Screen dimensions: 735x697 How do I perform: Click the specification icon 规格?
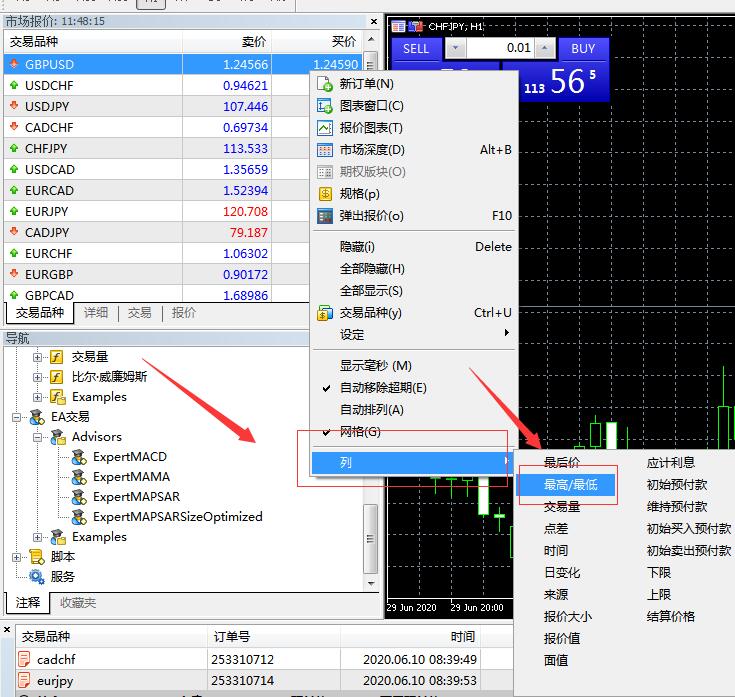(324, 194)
